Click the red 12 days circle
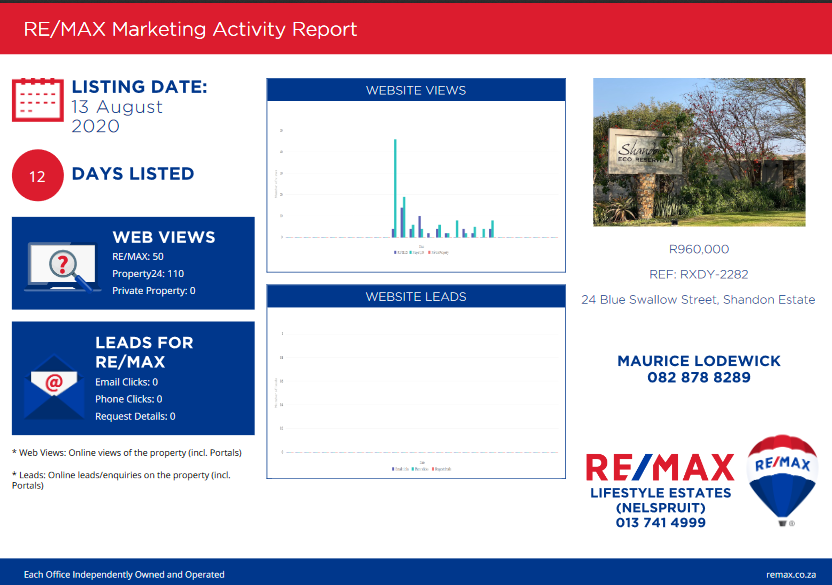 point(38,175)
